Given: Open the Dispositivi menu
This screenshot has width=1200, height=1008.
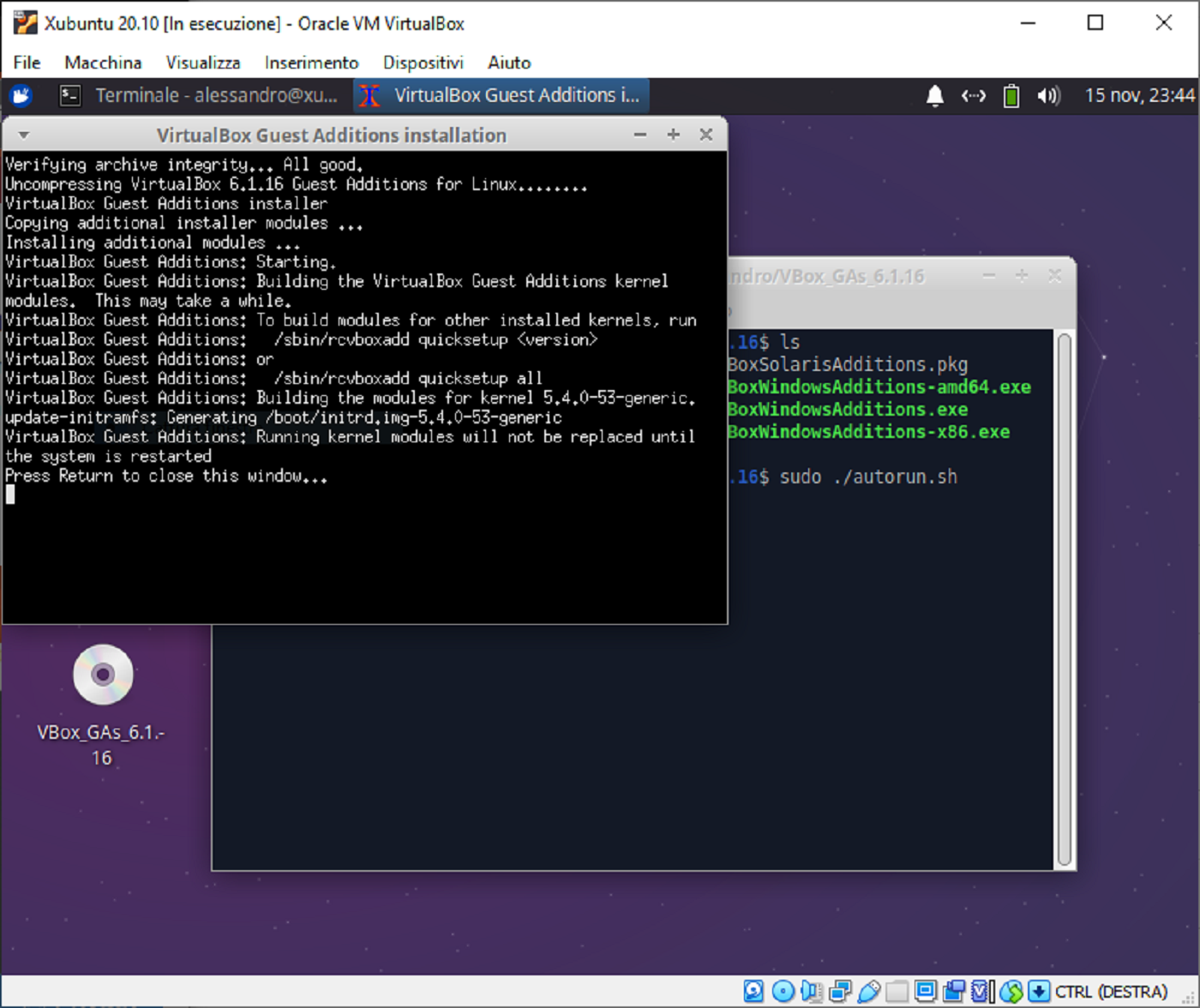Looking at the screenshot, I should coord(423,62).
